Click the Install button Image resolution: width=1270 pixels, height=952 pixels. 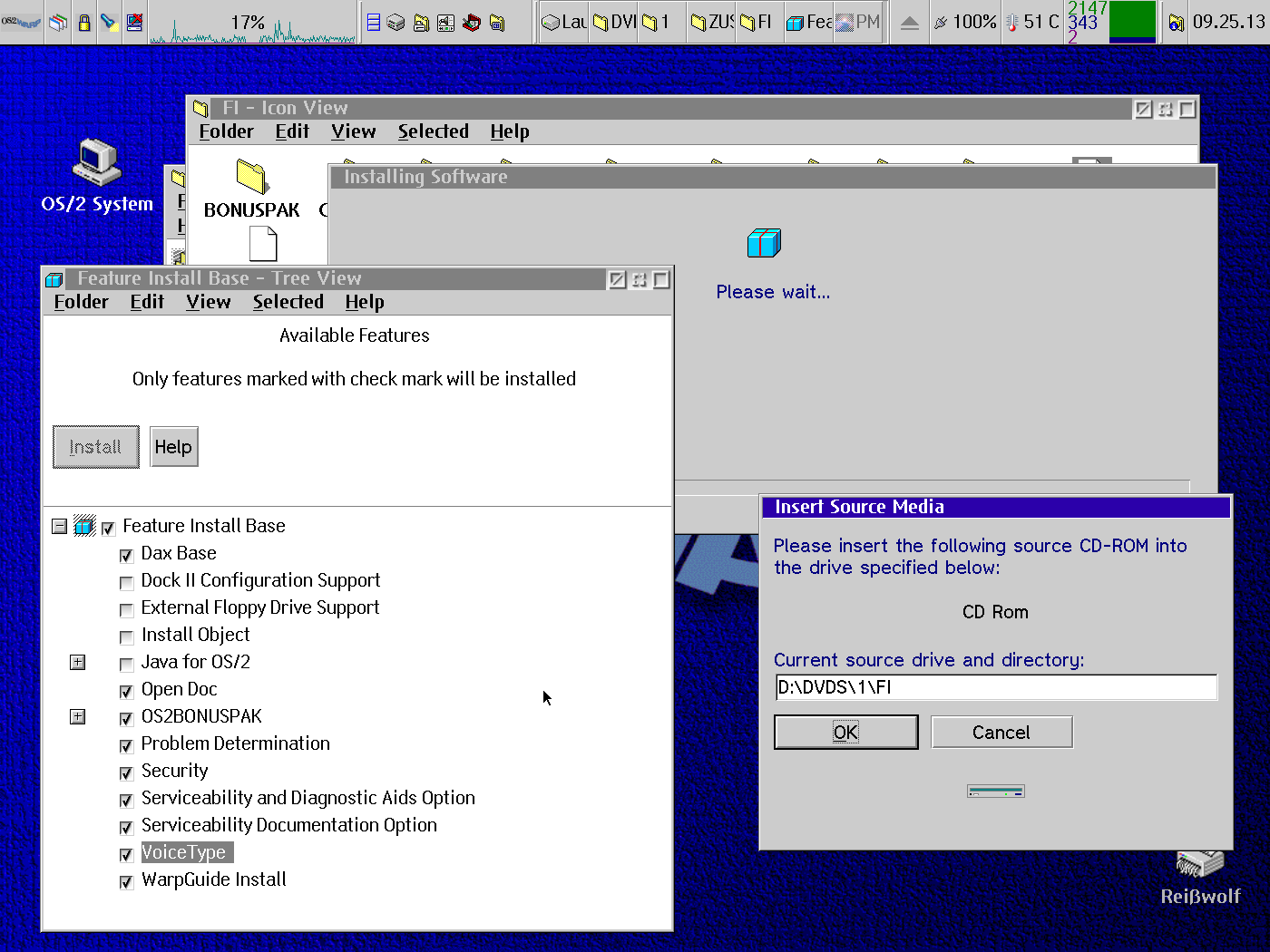point(96,447)
